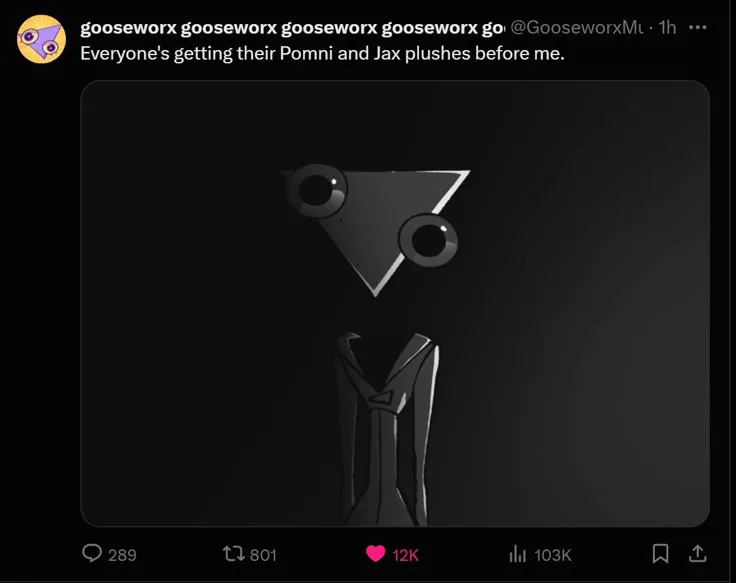
Task: Open the gooseworx profile avatar
Action: click(41, 39)
